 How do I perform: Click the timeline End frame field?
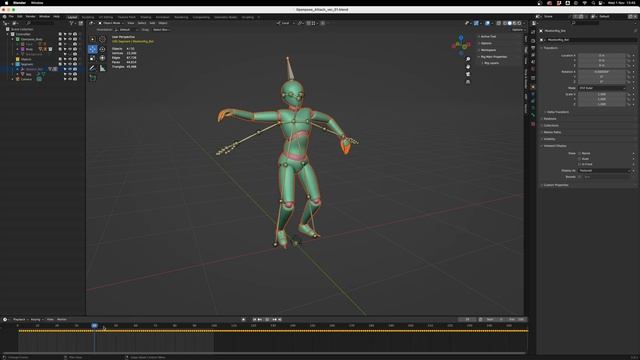518,320
